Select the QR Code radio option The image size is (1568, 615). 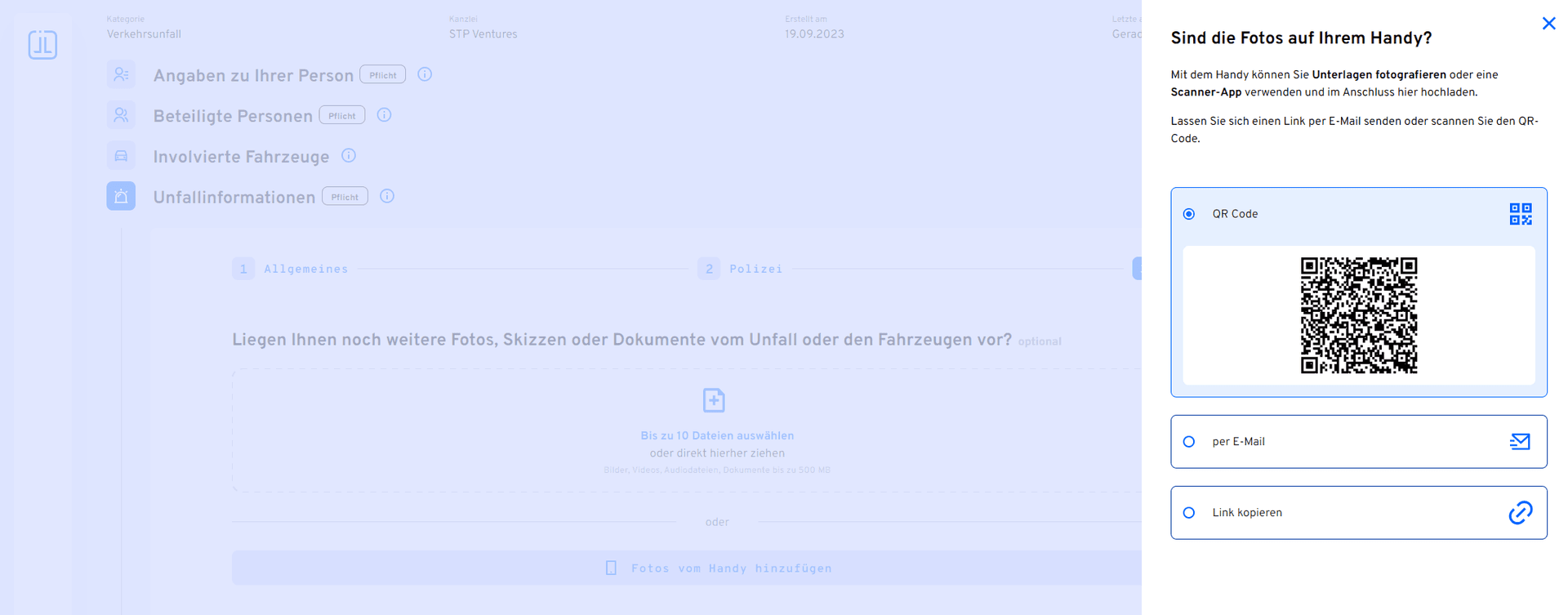1189,214
